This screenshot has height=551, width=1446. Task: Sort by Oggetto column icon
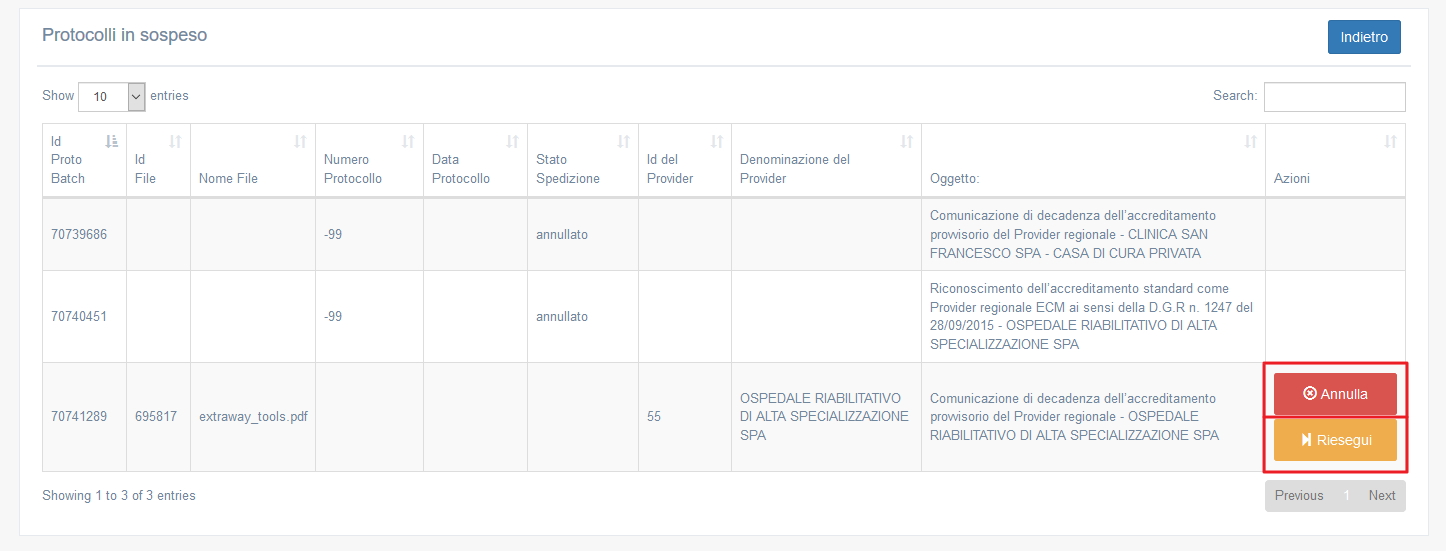point(1250,142)
